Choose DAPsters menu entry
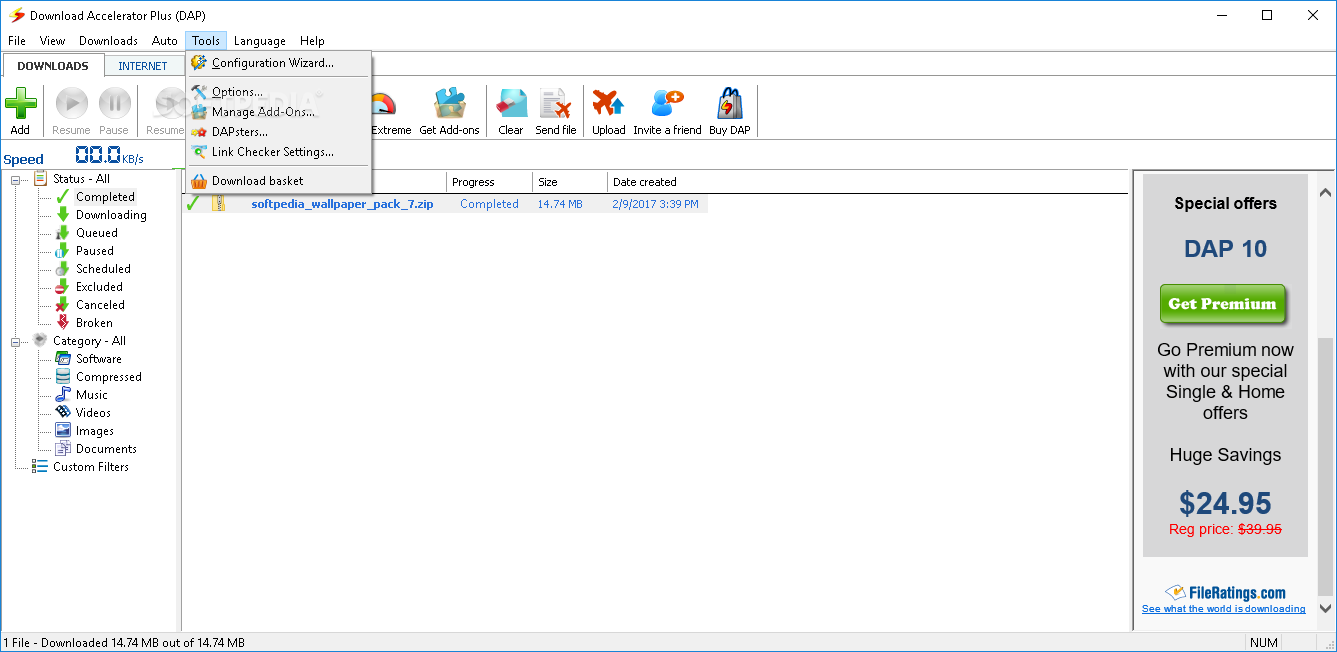 click(x=279, y=132)
